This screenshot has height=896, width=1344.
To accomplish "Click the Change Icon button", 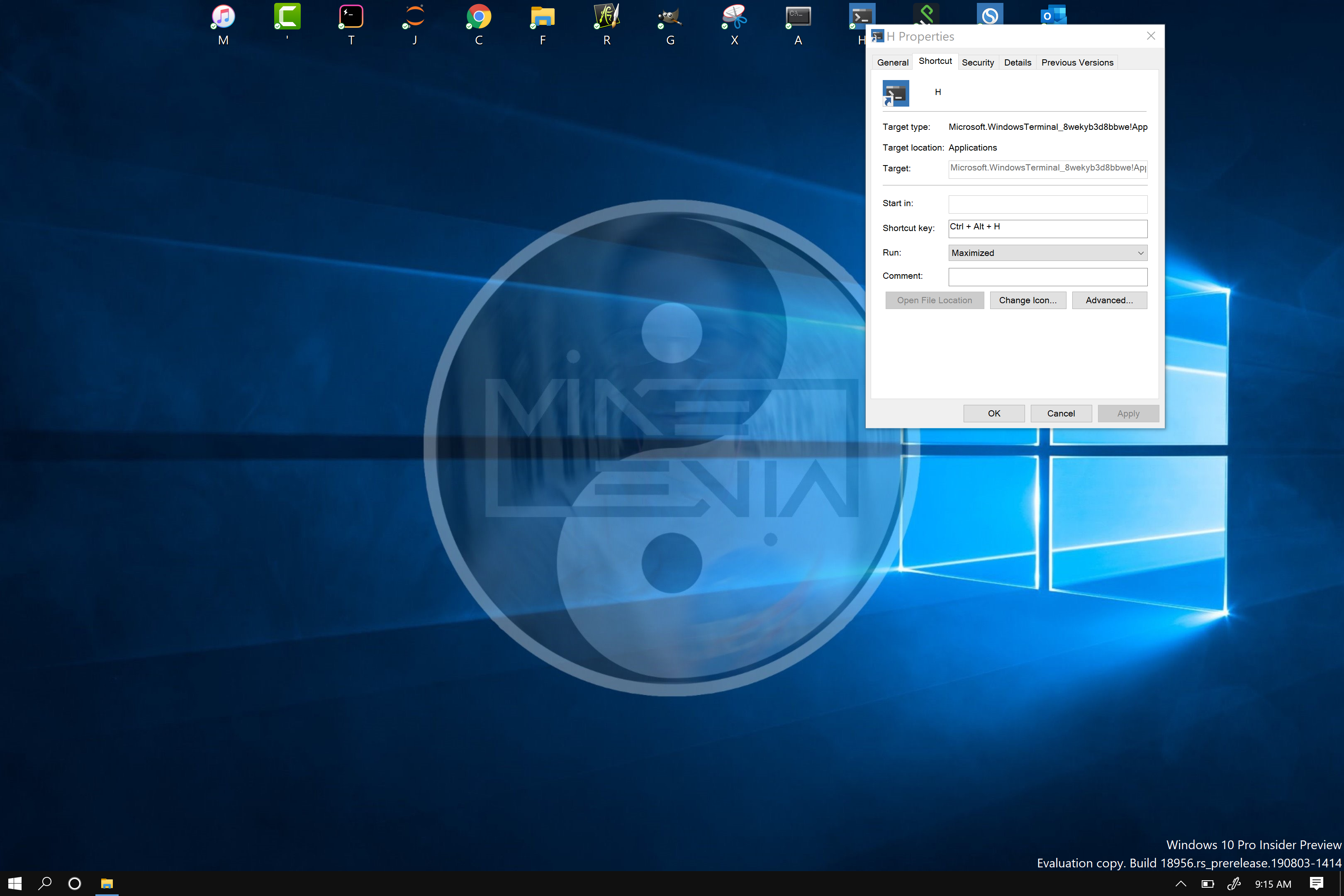I will pos(1027,300).
